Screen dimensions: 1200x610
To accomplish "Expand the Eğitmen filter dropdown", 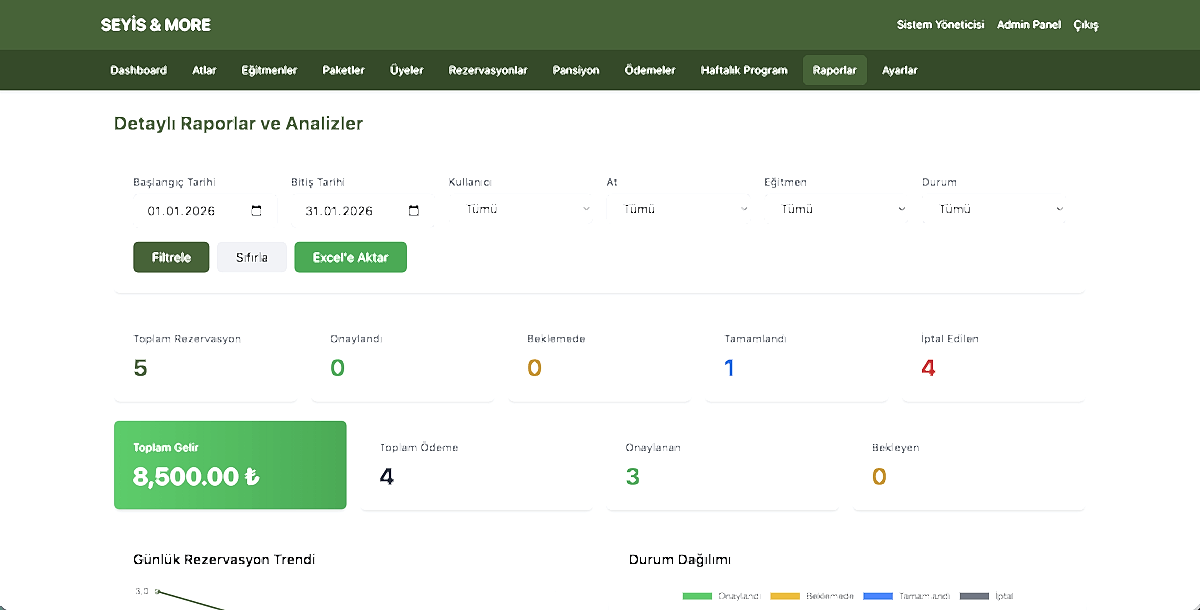I will [x=842, y=210].
